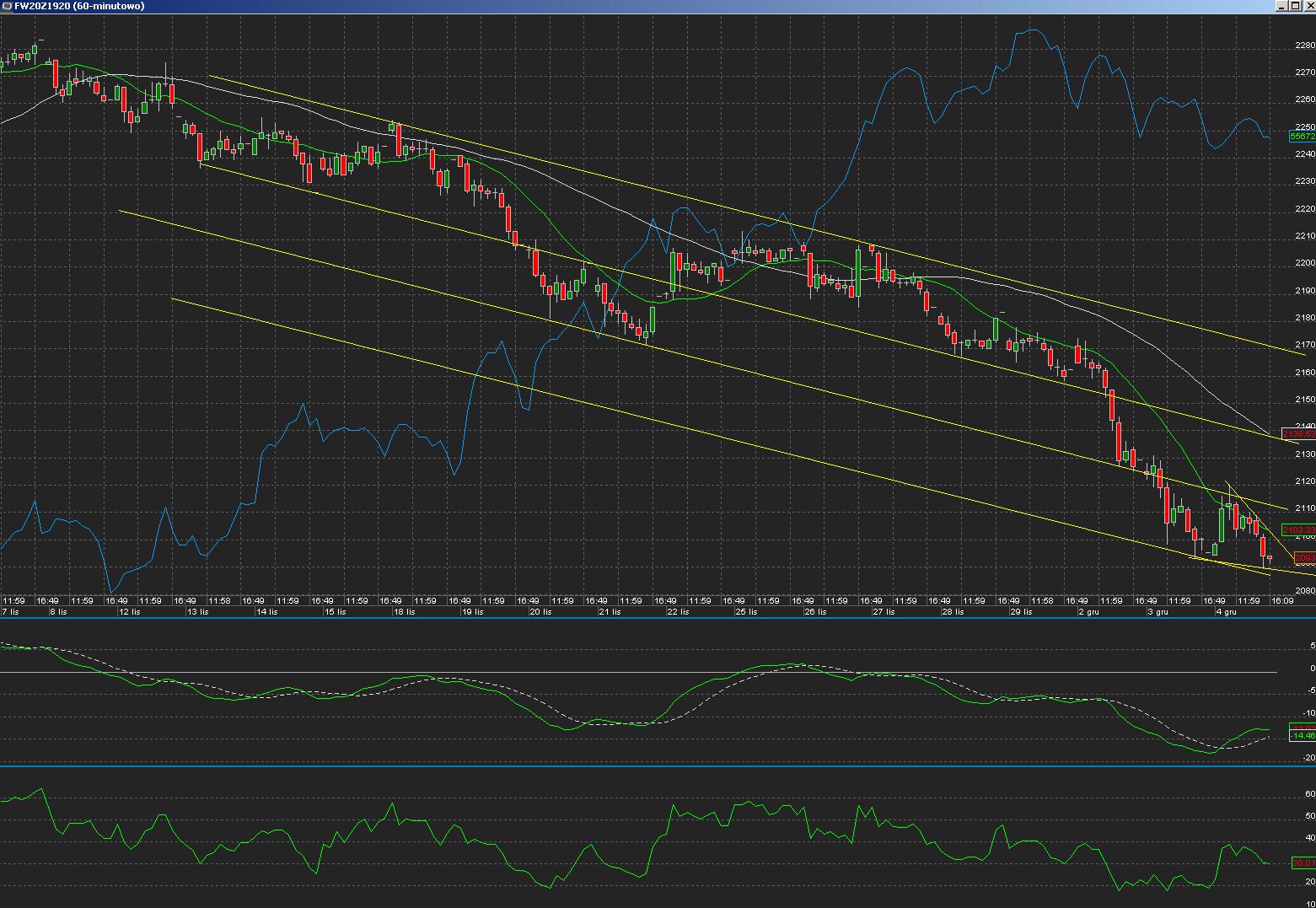Maximize the FW20Z1920 chart window
The image size is (1316, 908).
1295,6
